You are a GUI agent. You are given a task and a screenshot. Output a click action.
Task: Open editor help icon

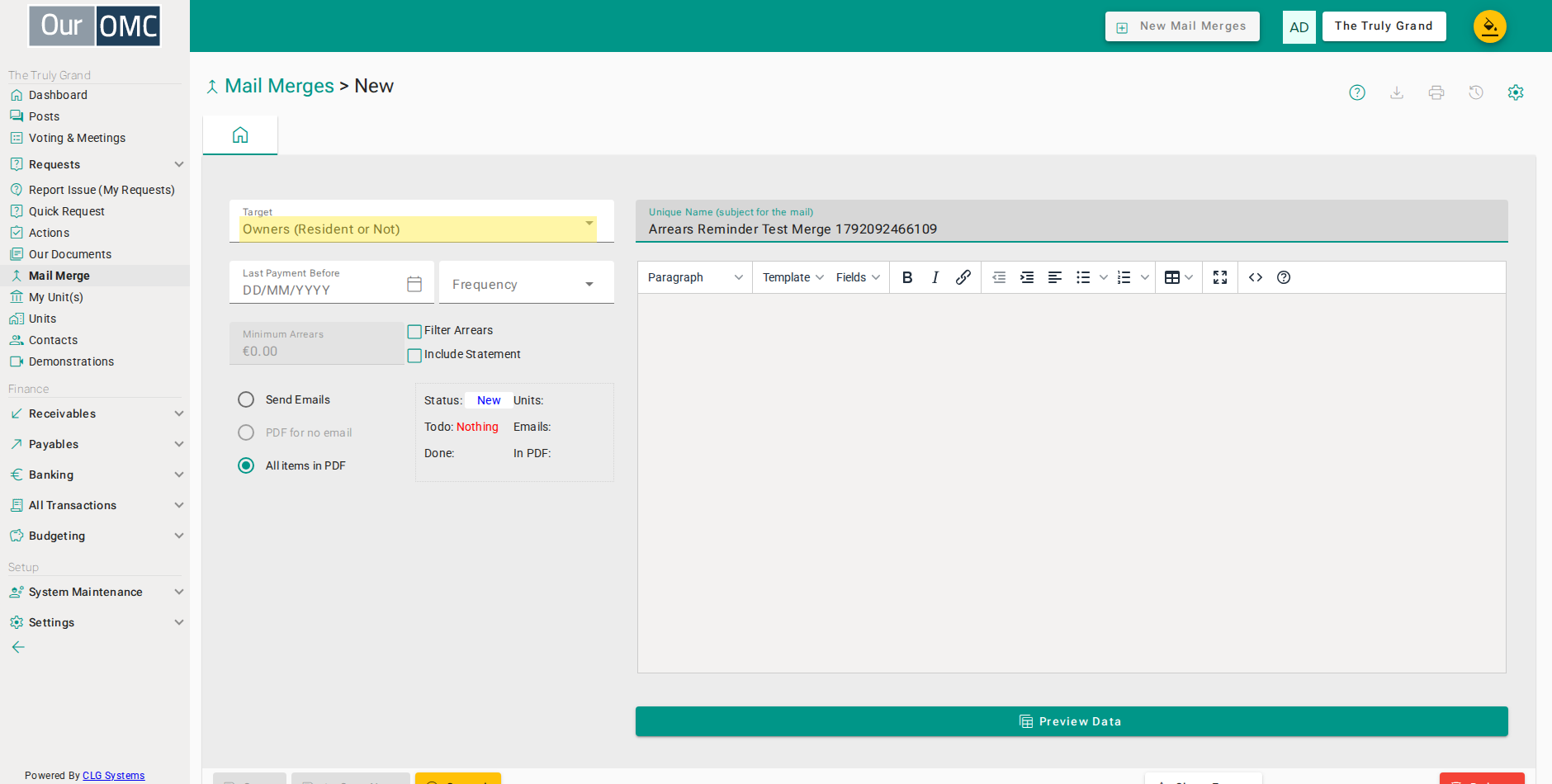click(1284, 277)
